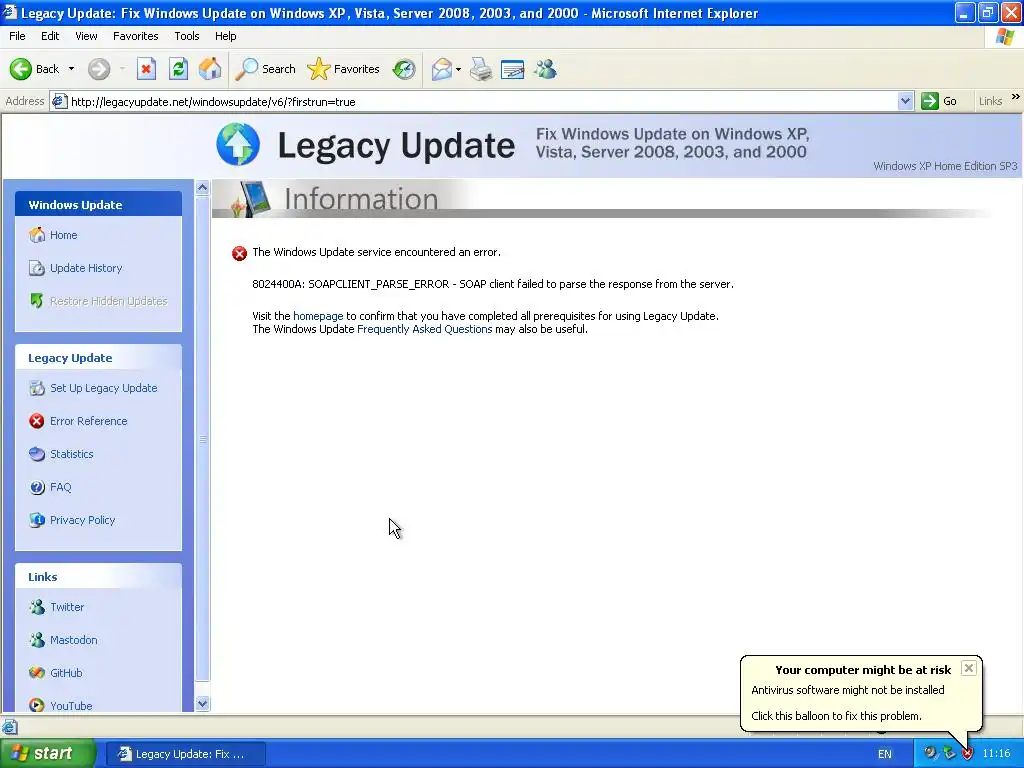Stop loading with the red X toolbar icon
1024x768 pixels.
click(146, 69)
